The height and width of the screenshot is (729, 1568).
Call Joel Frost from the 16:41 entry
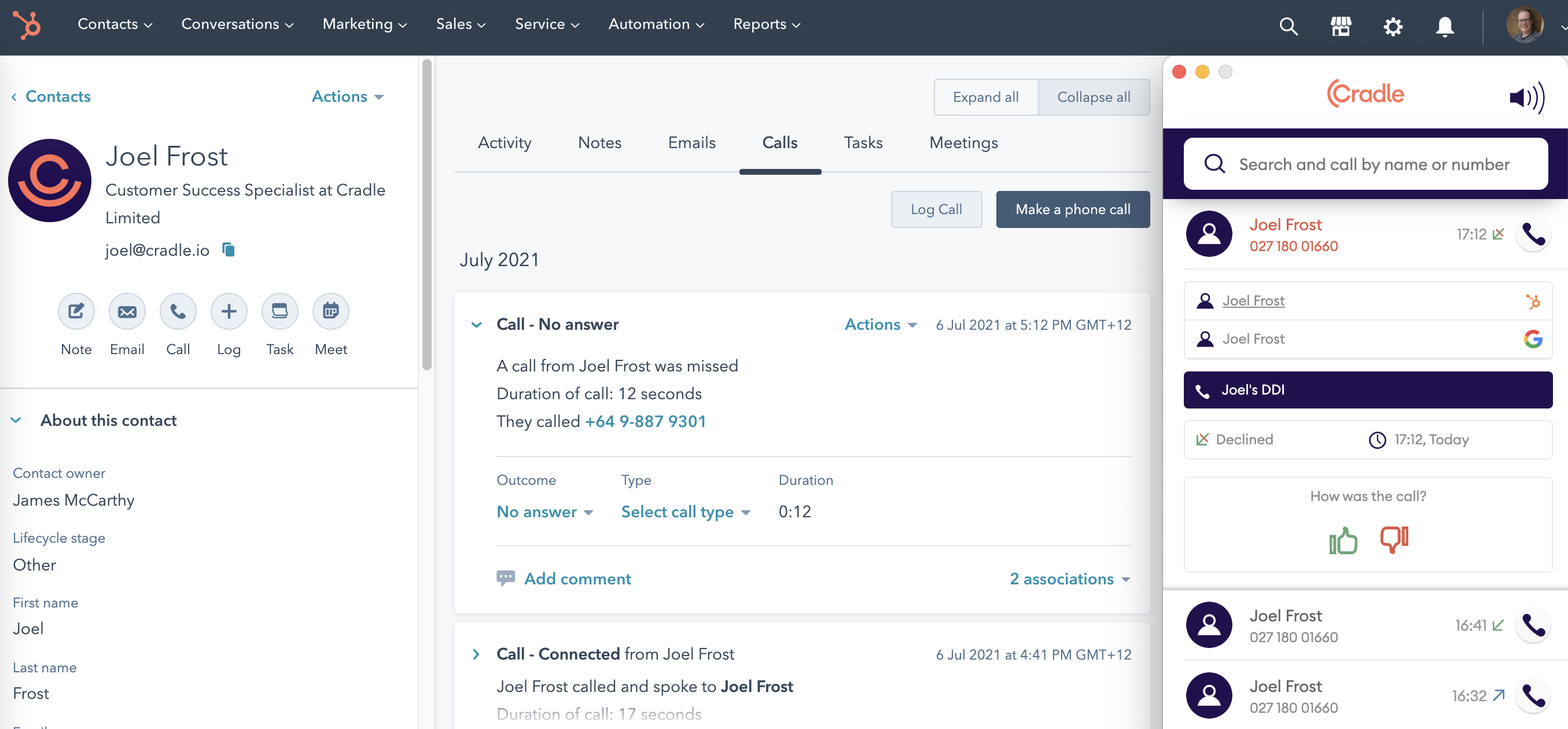1532,625
